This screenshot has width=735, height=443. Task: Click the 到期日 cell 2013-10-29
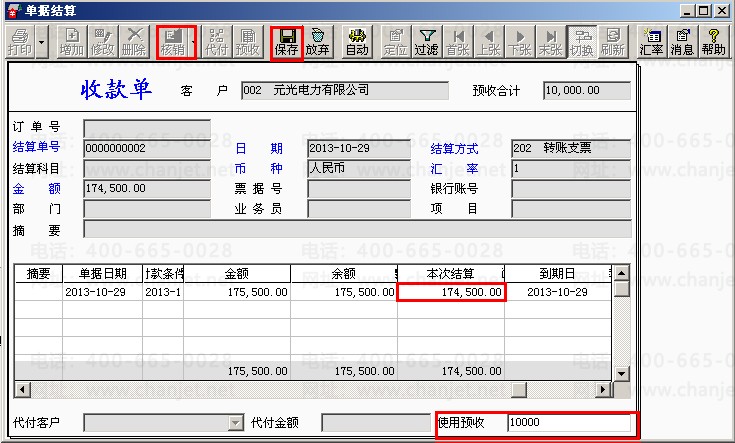557,292
